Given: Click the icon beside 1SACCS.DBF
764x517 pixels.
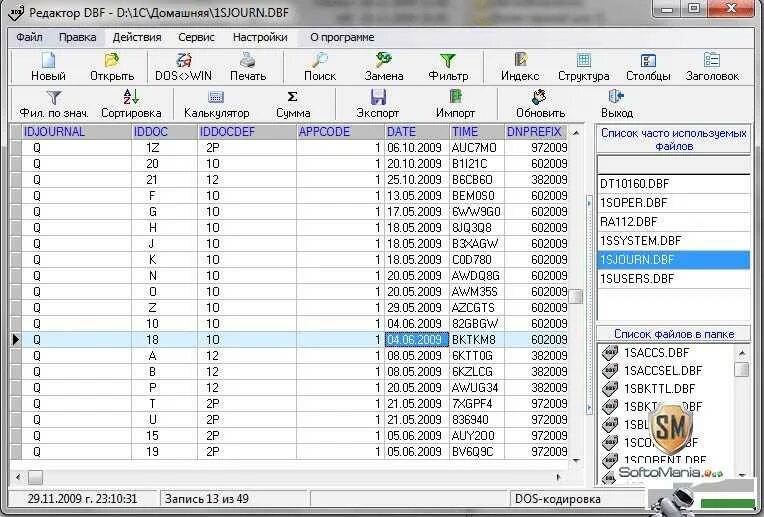Looking at the screenshot, I should coord(610,352).
